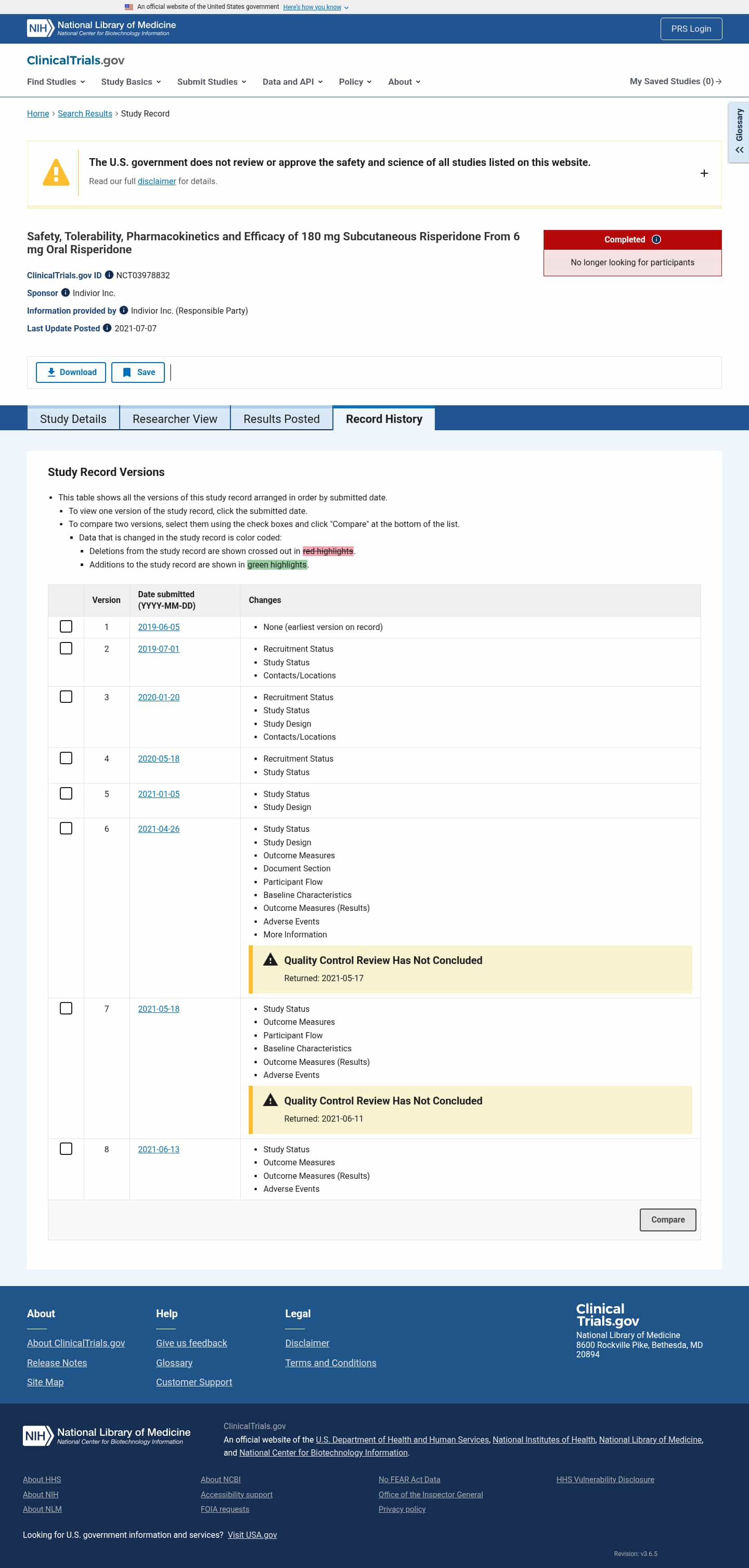Save the study with the bookmark button
Image resolution: width=749 pixels, height=1568 pixels.
(x=138, y=372)
